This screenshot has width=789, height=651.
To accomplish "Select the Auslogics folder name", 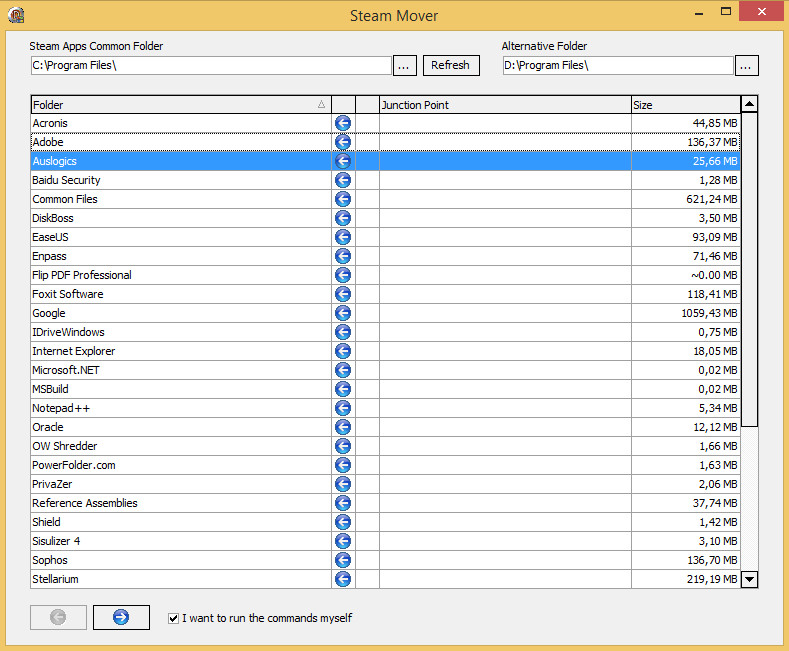I will click(54, 161).
